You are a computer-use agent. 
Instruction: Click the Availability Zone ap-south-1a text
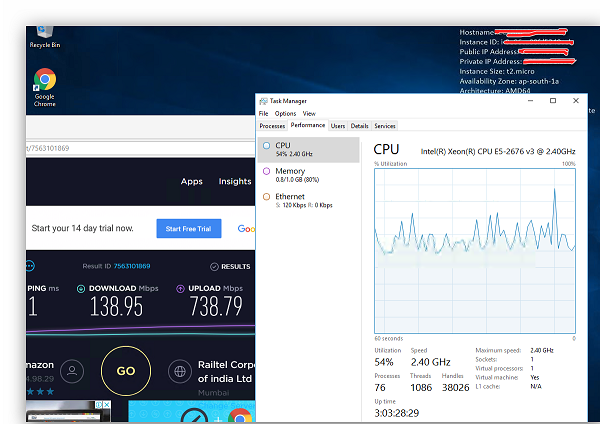point(509,81)
